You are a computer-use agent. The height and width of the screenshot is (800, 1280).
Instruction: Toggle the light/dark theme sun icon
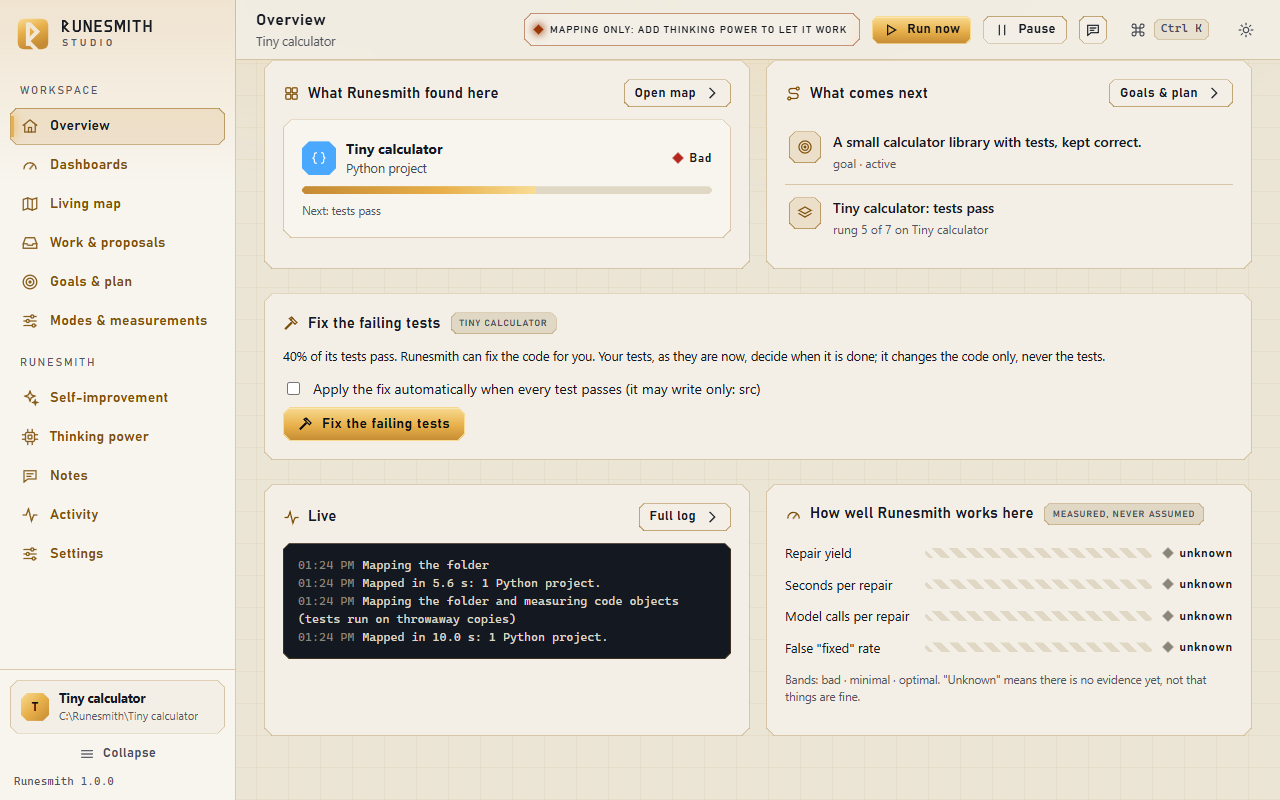point(1246,30)
